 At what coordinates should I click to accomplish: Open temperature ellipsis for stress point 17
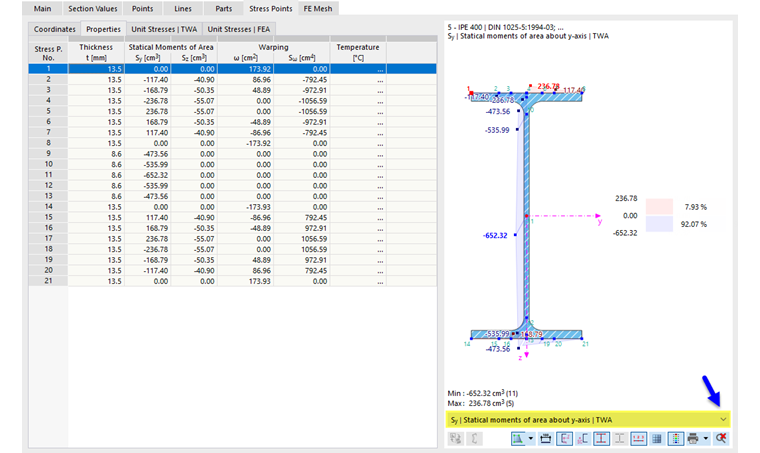[x=380, y=239]
